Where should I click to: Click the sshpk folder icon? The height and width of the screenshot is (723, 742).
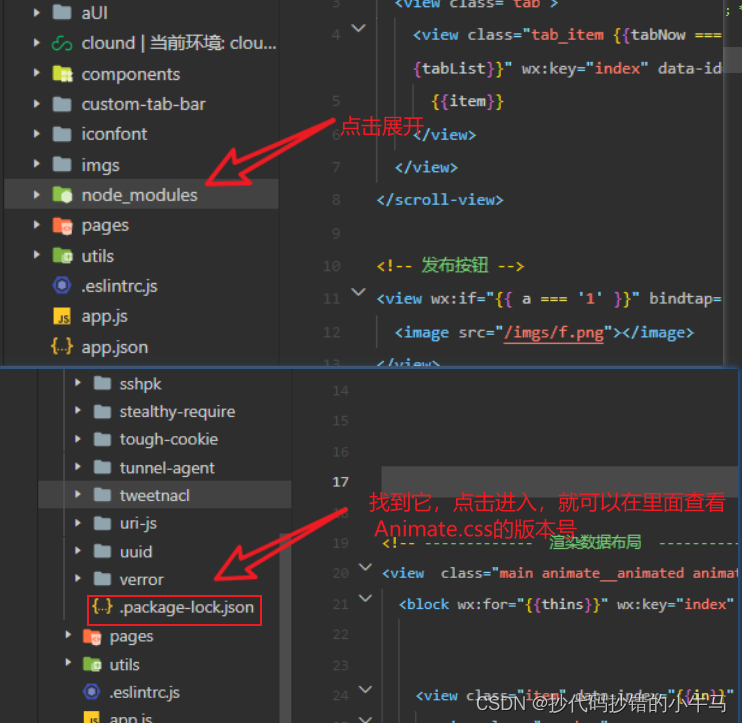102,383
